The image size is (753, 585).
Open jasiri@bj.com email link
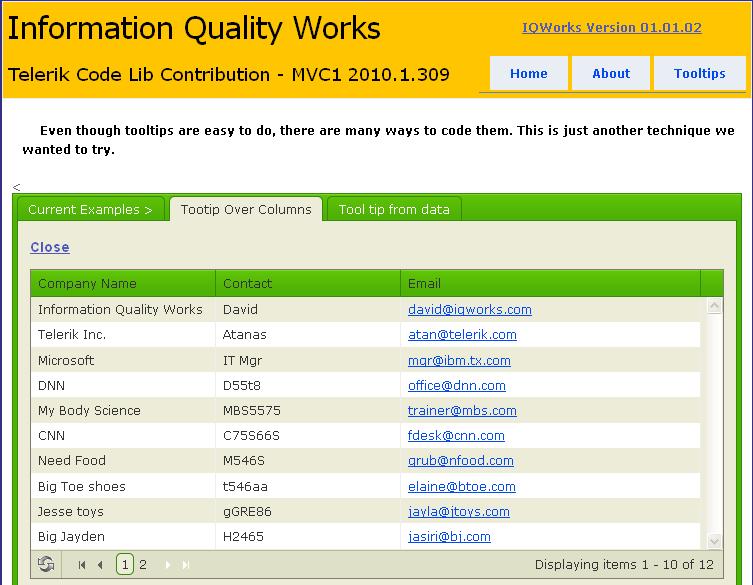coord(449,536)
